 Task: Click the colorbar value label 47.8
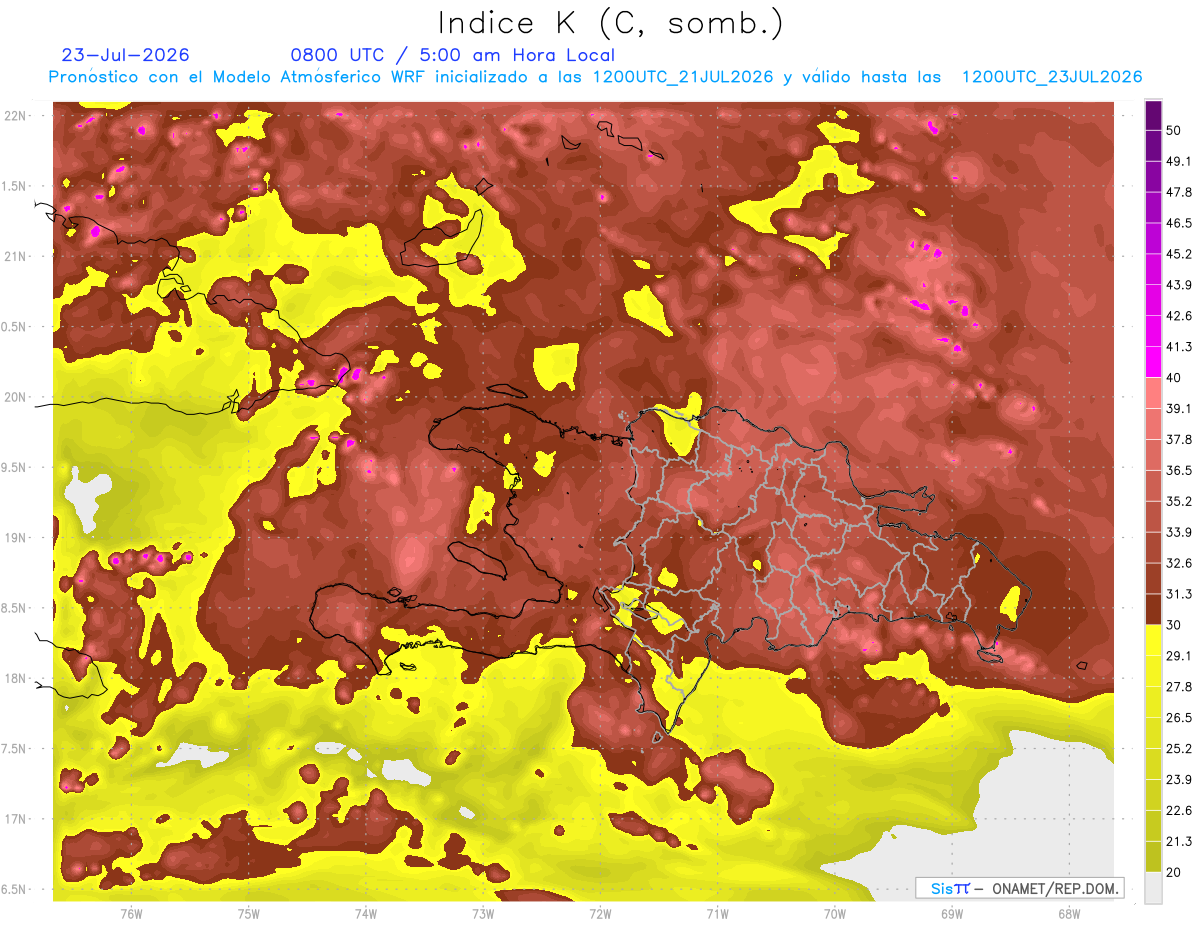tap(1179, 192)
